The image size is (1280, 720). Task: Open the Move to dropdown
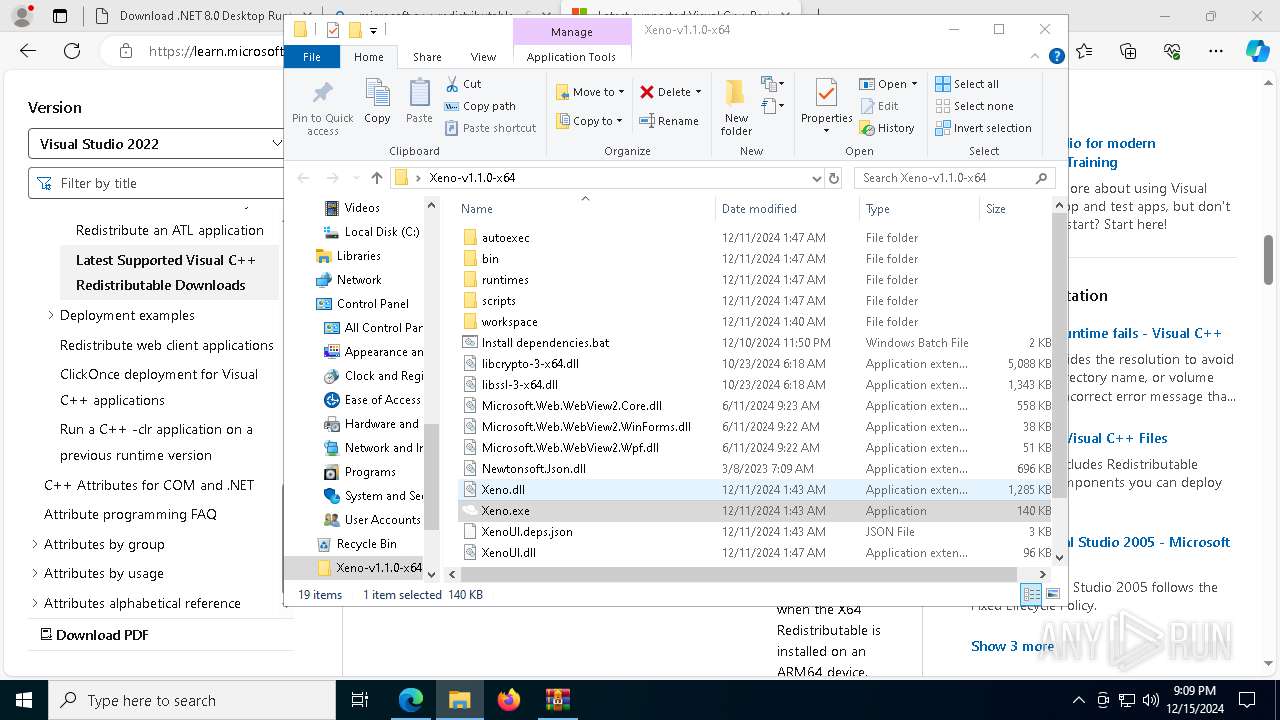pos(590,92)
